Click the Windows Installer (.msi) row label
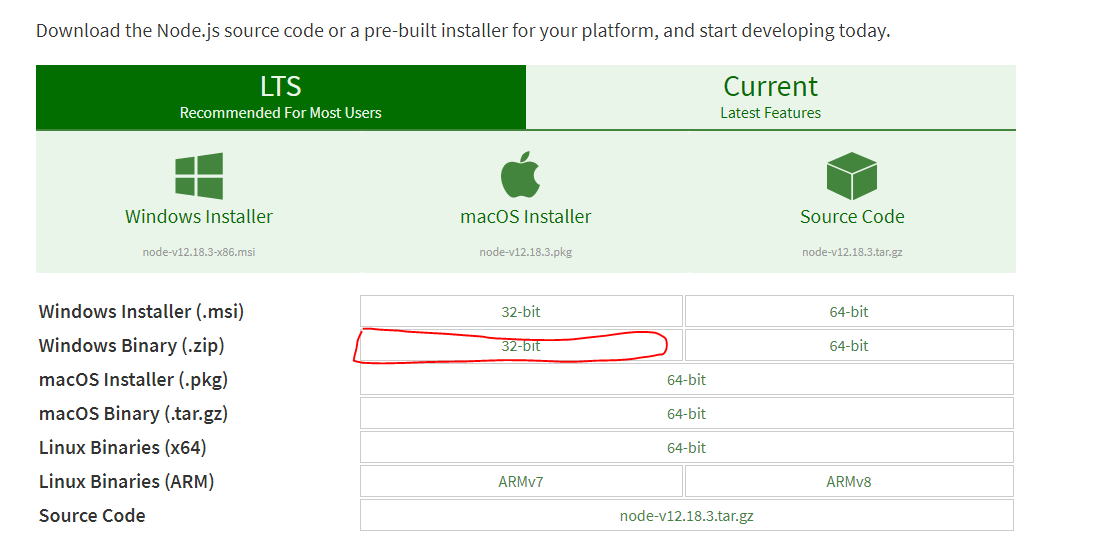1101x560 pixels. tap(141, 312)
